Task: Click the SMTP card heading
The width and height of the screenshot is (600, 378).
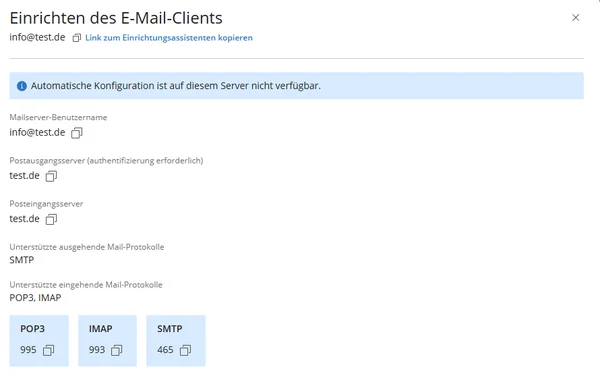Action: [x=170, y=329]
